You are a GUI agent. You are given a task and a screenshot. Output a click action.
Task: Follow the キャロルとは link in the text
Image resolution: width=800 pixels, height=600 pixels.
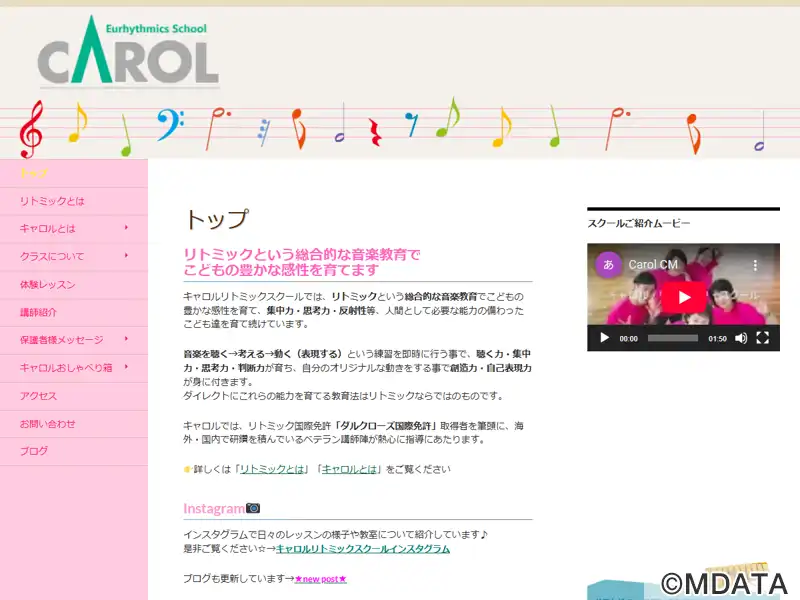click(x=349, y=469)
